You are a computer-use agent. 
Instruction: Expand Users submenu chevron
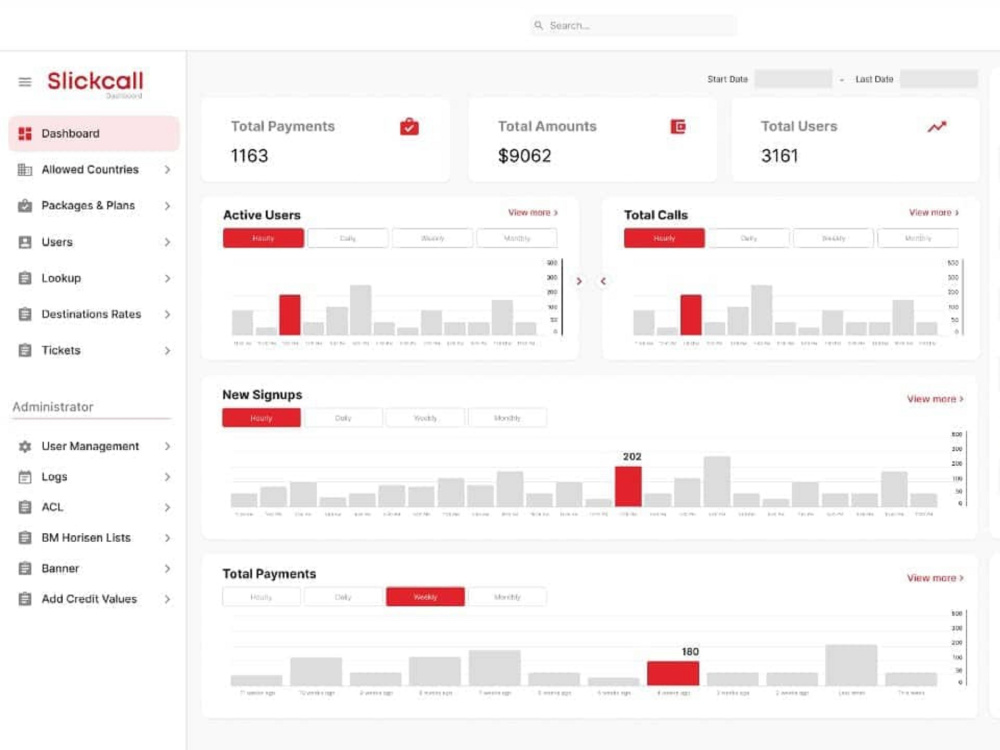click(167, 242)
